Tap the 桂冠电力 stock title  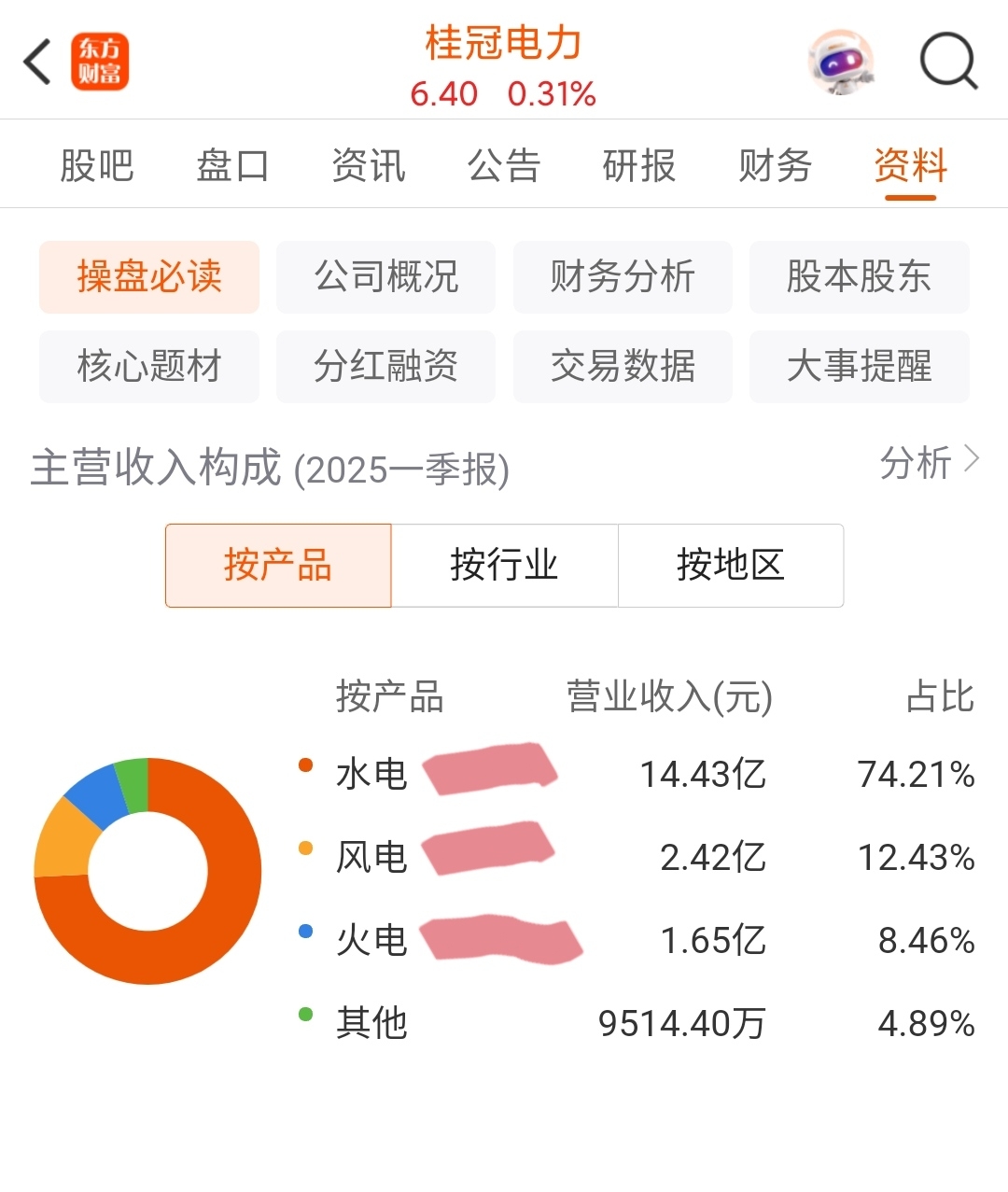click(x=504, y=43)
